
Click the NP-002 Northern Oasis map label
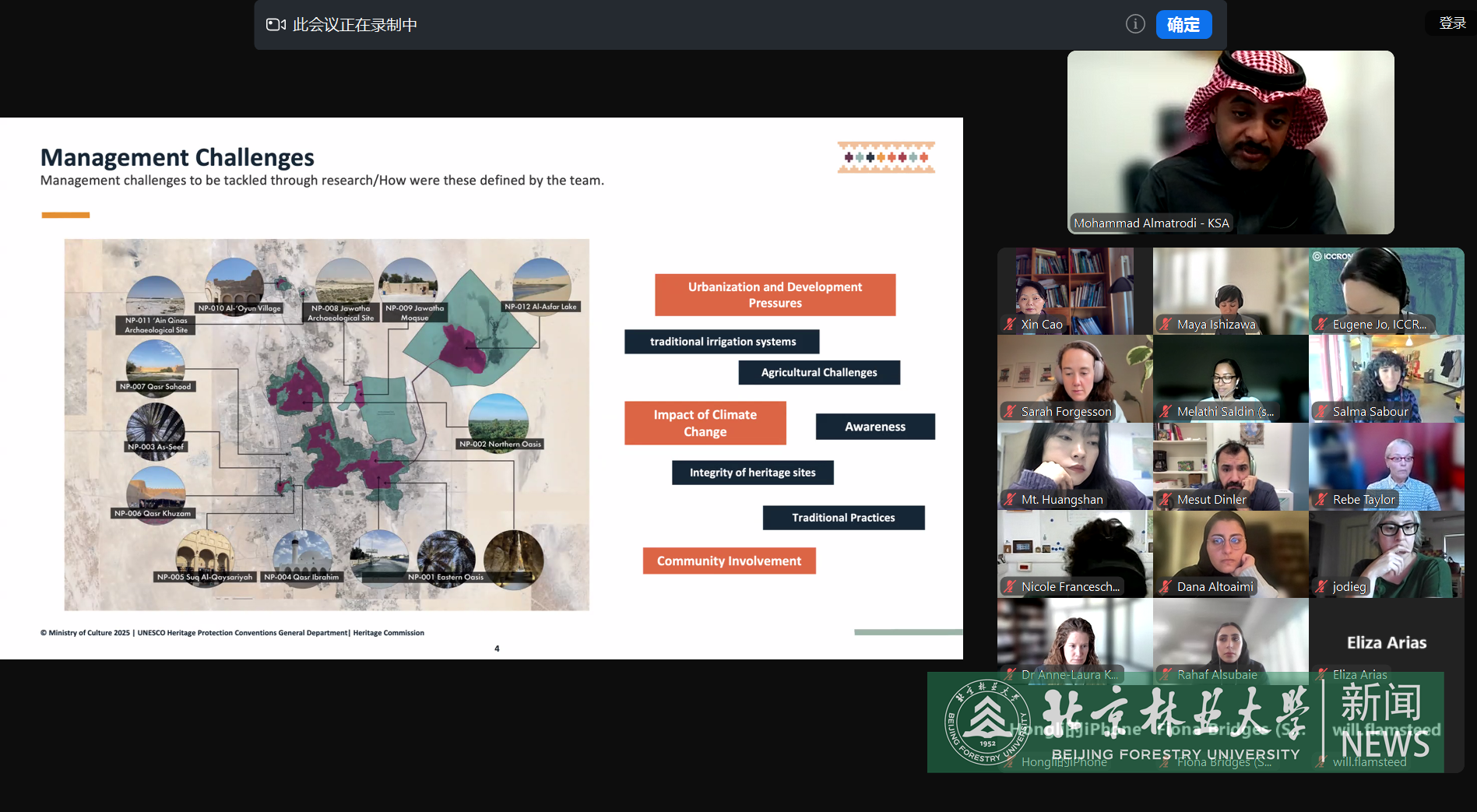click(500, 445)
